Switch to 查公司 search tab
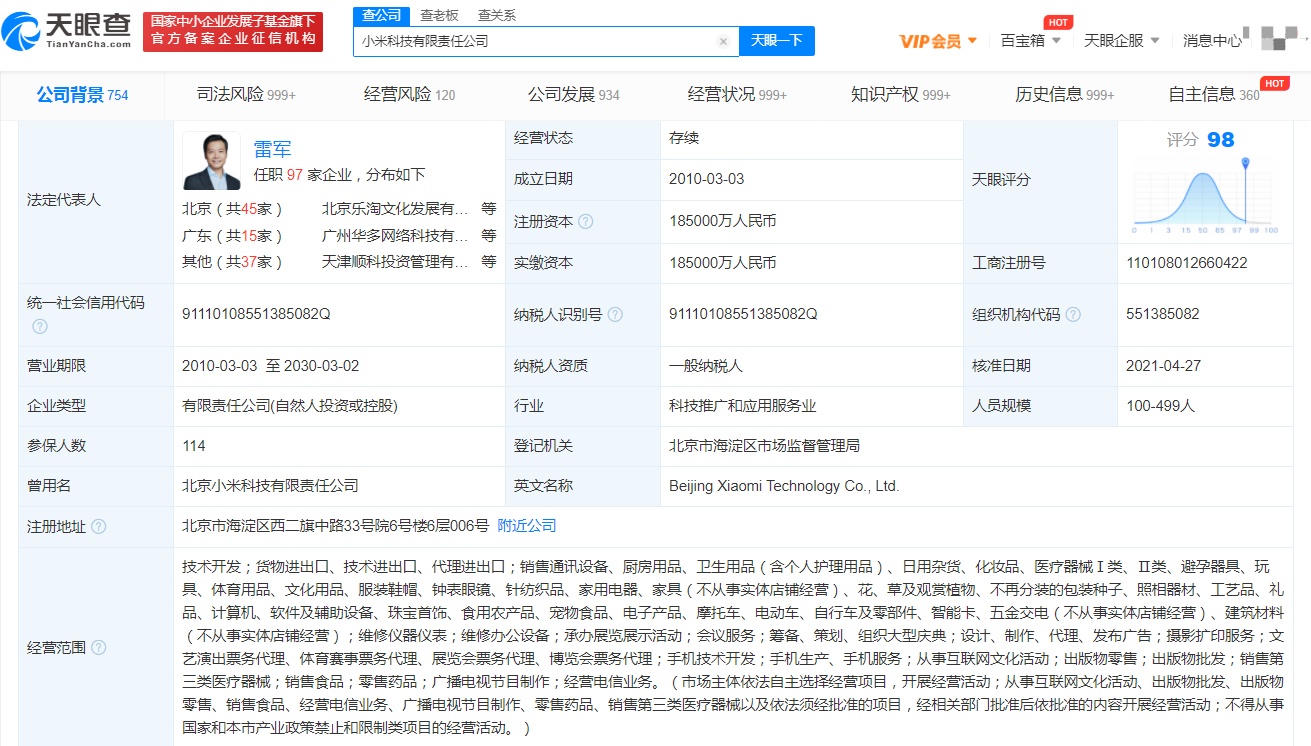The width and height of the screenshot is (1311, 746). 381,15
